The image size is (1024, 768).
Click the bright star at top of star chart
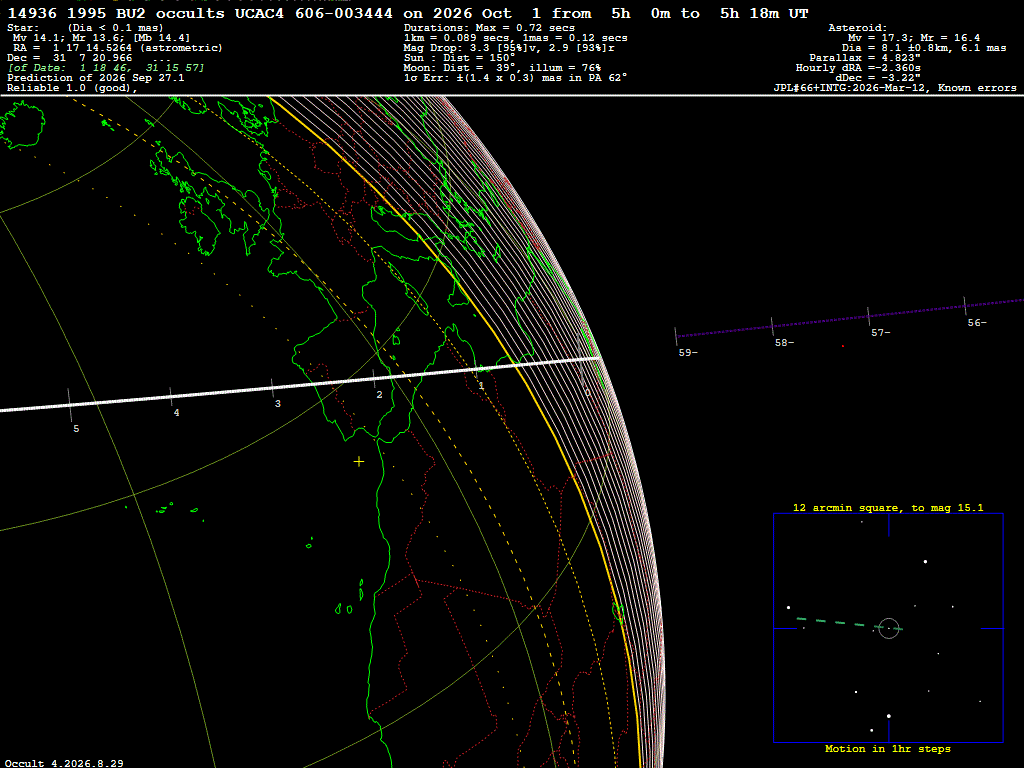tap(925, 562)
